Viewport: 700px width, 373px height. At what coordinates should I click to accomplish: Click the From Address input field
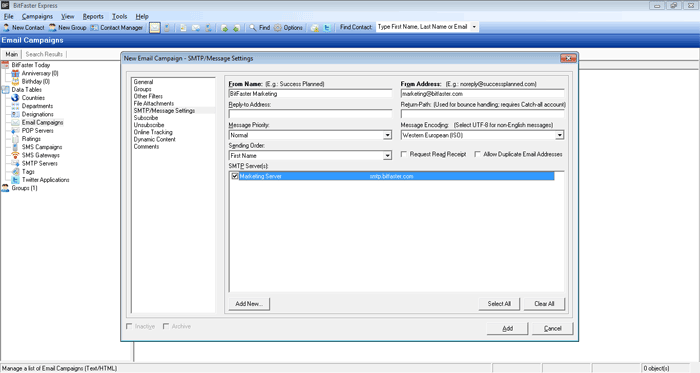click(482, 94)
